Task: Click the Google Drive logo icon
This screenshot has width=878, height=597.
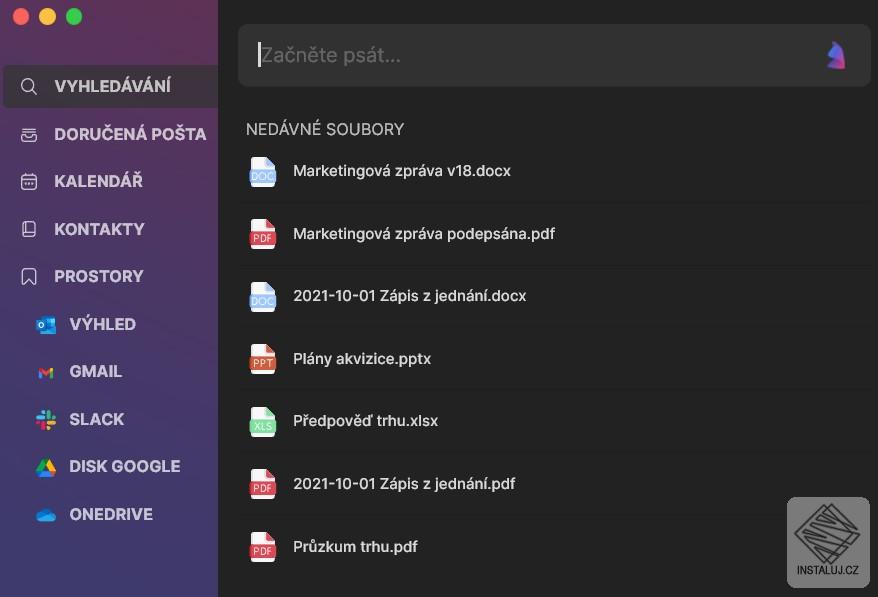Action: point(46,467)
